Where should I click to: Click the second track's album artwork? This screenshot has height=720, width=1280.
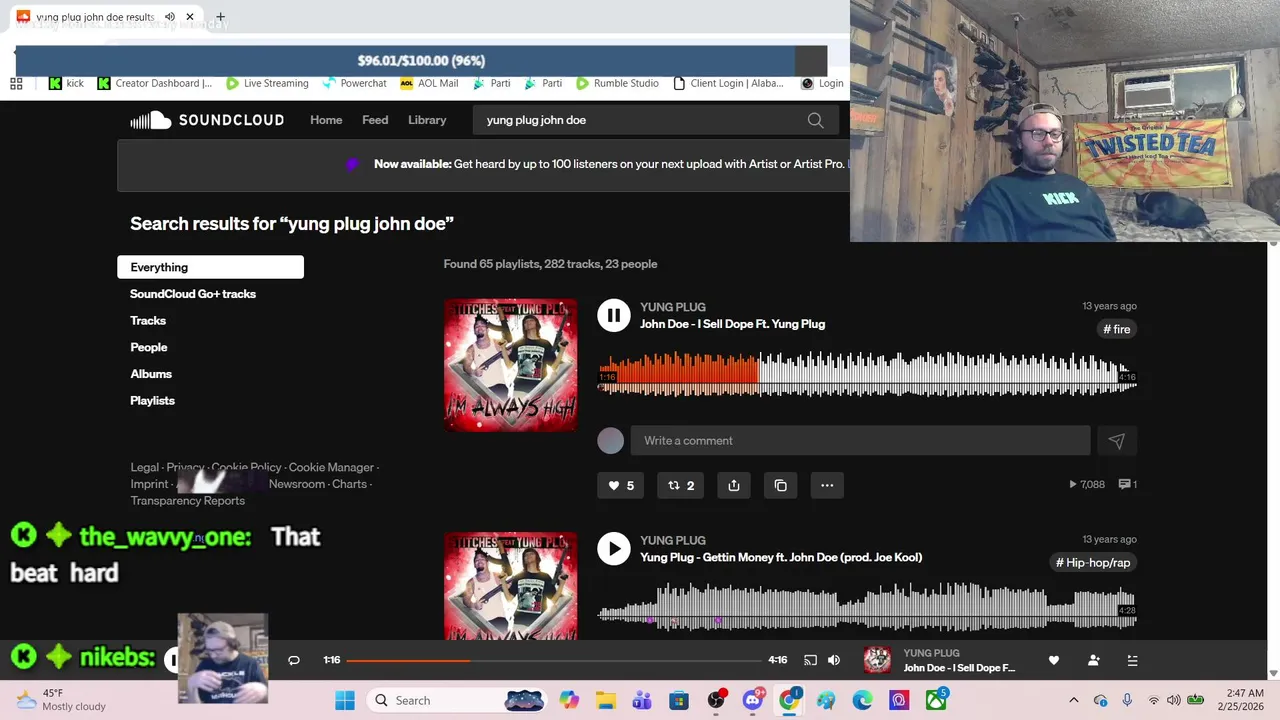tap(510, 586)
